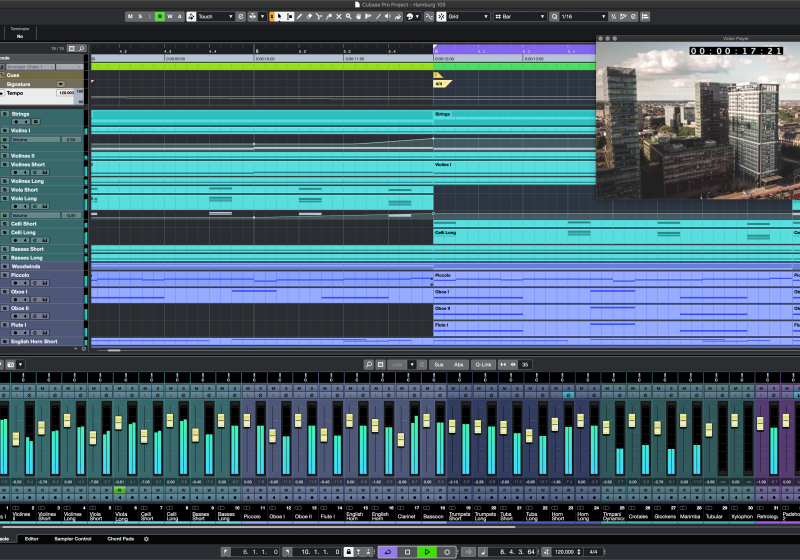Image resolution: width=800 pixels, height=560 pixels.
Task: Select the Draw pencil tool in toolbar
Action: pos(298,17)
